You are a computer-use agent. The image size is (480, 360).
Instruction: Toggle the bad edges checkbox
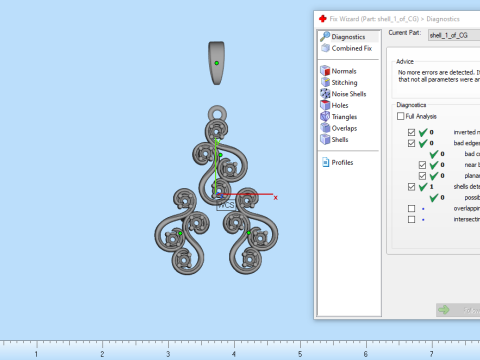[411, 143]
